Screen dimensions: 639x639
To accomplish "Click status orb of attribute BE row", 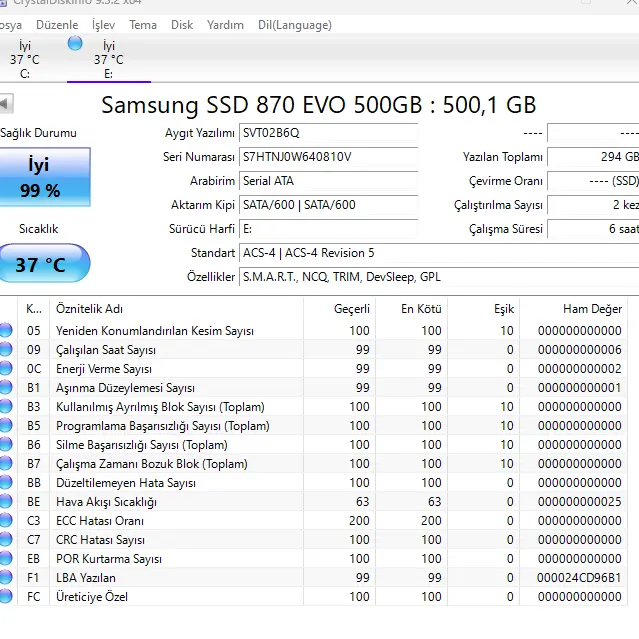I will pos(6,501).
